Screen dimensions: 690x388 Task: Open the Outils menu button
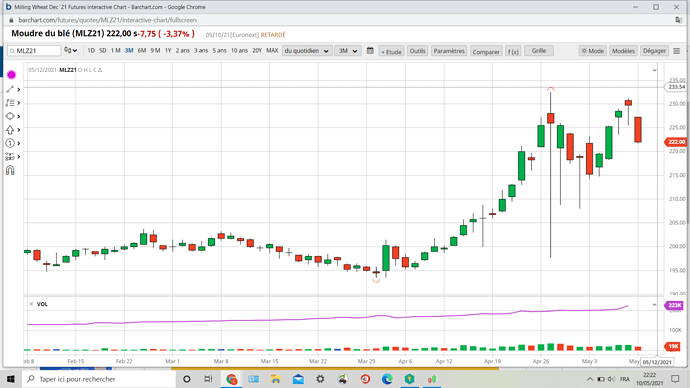pos(417,51)
